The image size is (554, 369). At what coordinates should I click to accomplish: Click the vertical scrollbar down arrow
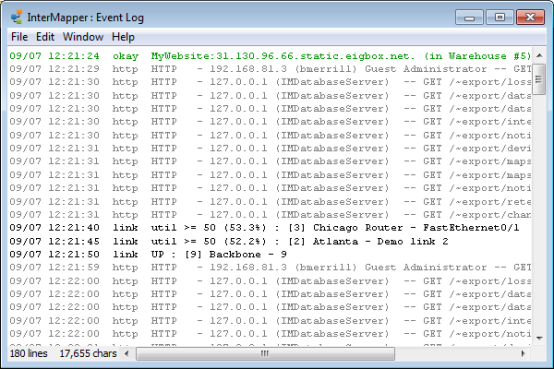(x=539, y=338)
